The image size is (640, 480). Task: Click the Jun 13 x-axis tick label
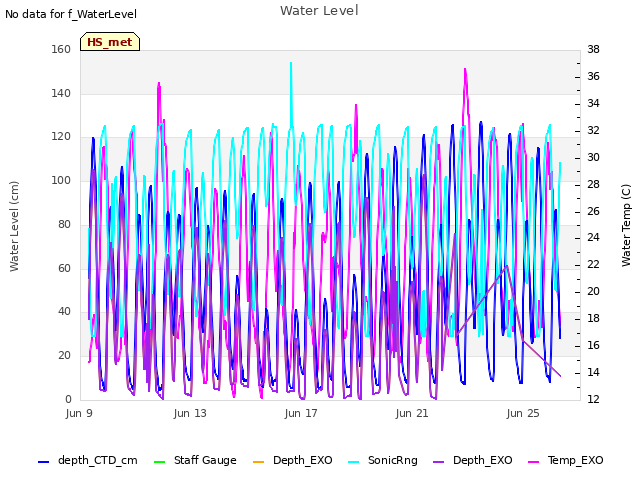coord(190,413)
